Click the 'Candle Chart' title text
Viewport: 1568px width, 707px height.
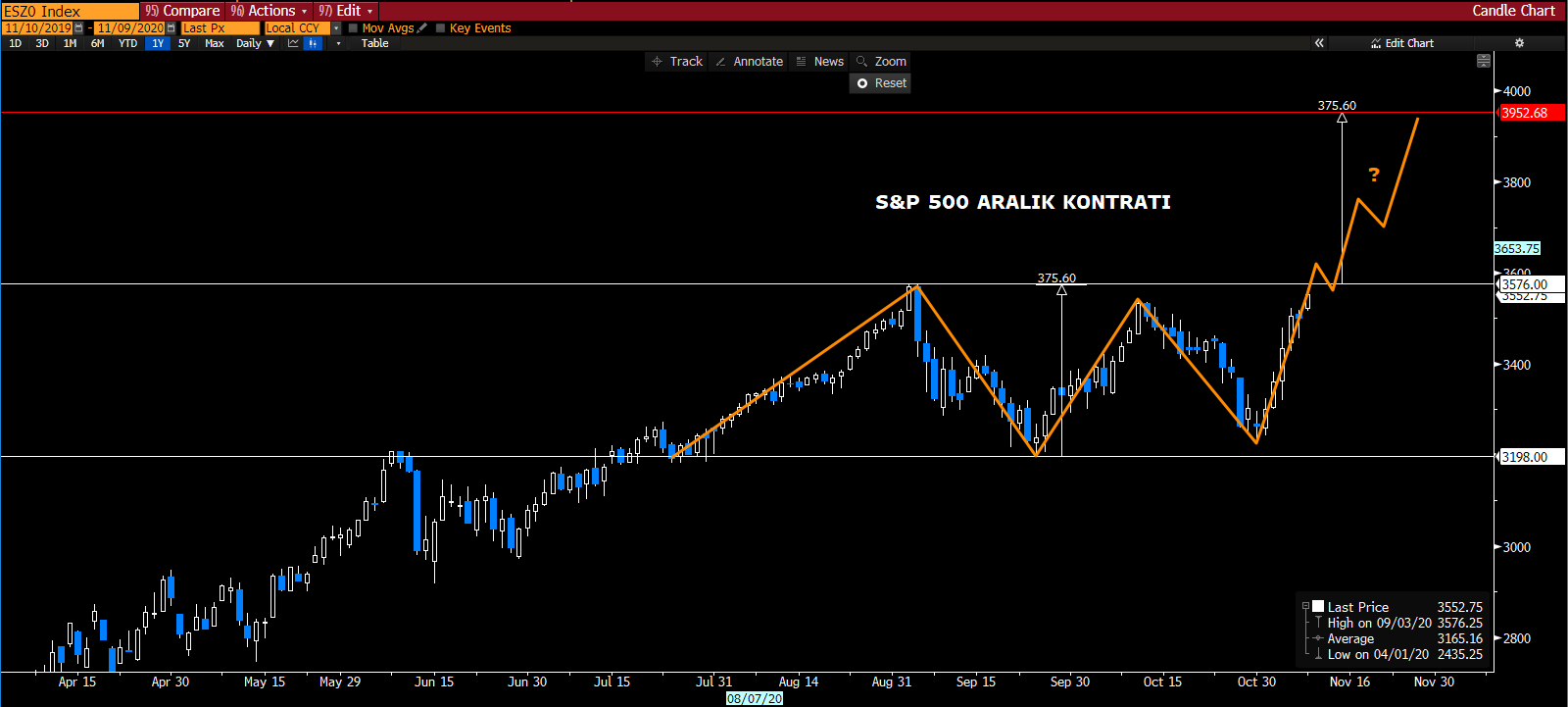pyautogui.click(x=1513, y=11)
